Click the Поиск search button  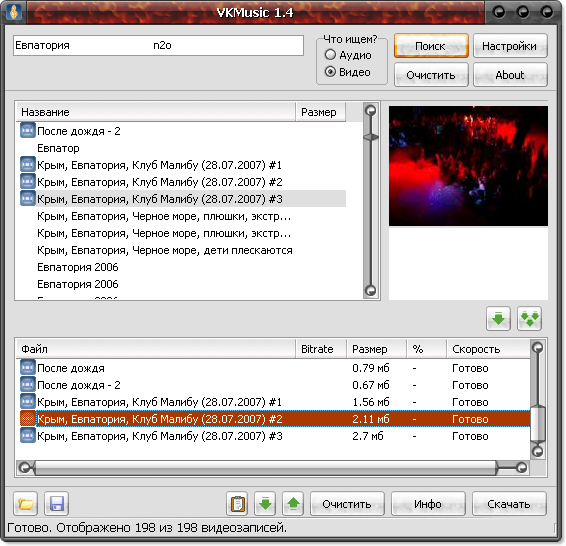click(431, 46)
